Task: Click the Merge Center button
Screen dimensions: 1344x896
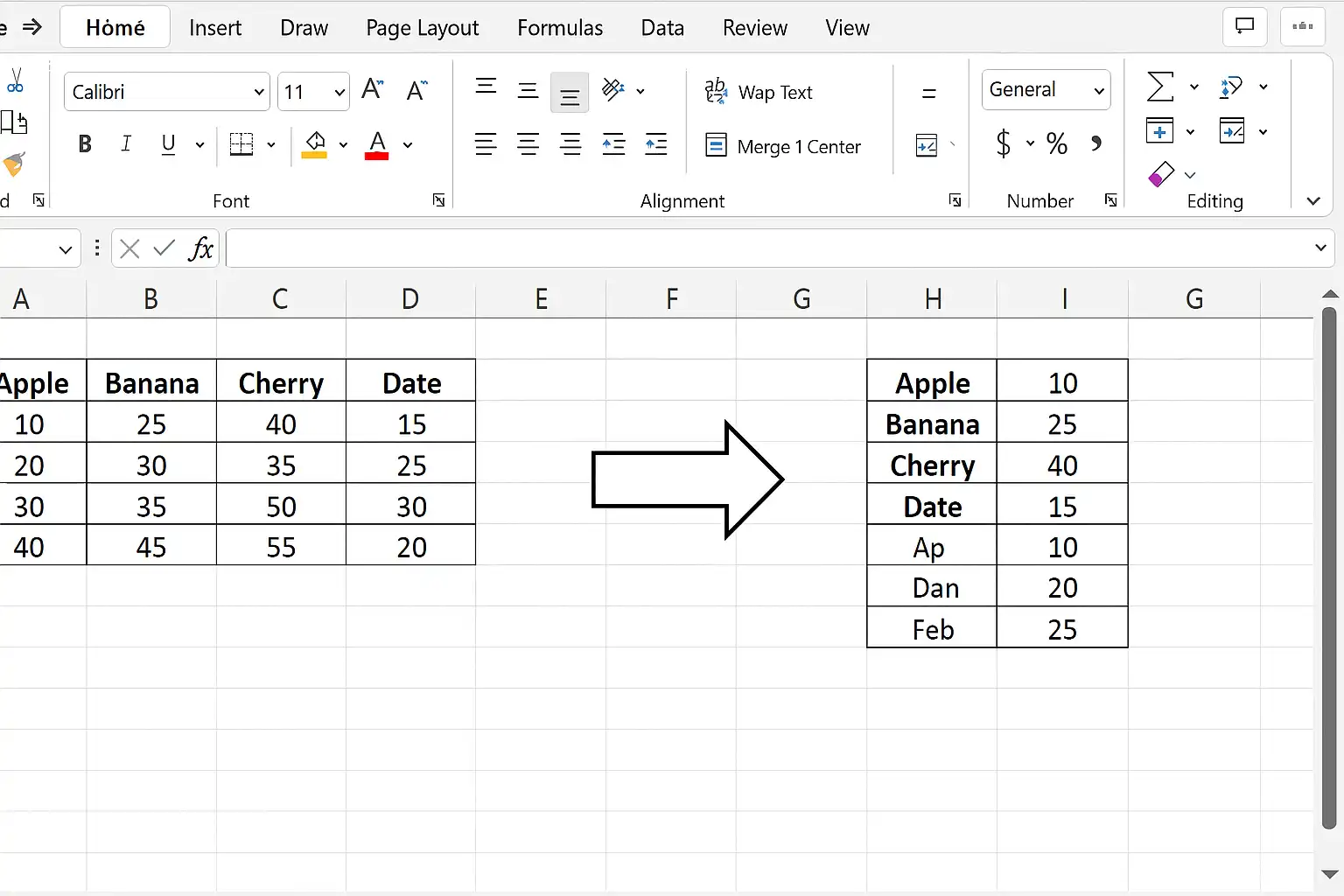Action: (783, 146)
